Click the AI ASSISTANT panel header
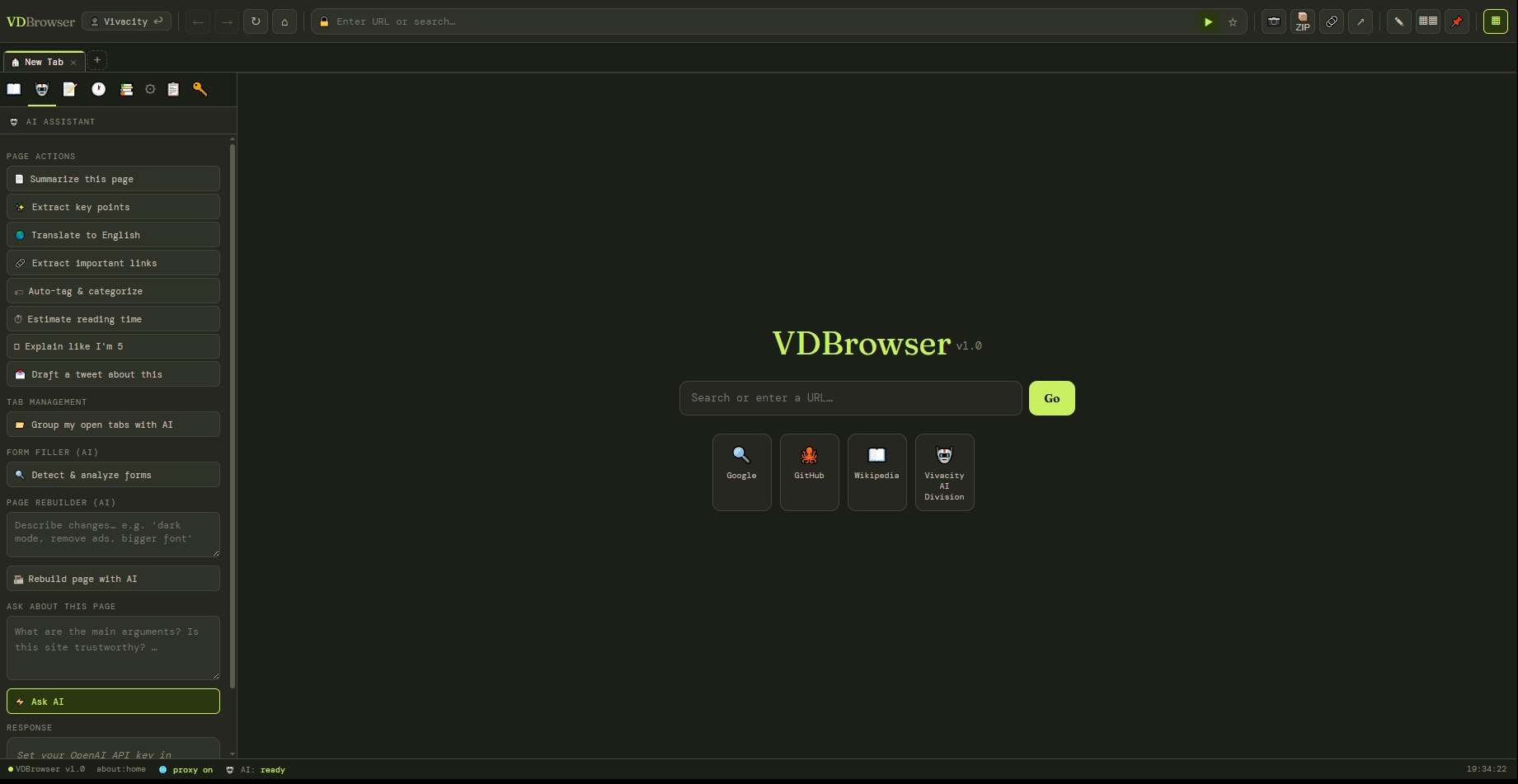This screenshot has width=1518, height=784. coord(118,121)
